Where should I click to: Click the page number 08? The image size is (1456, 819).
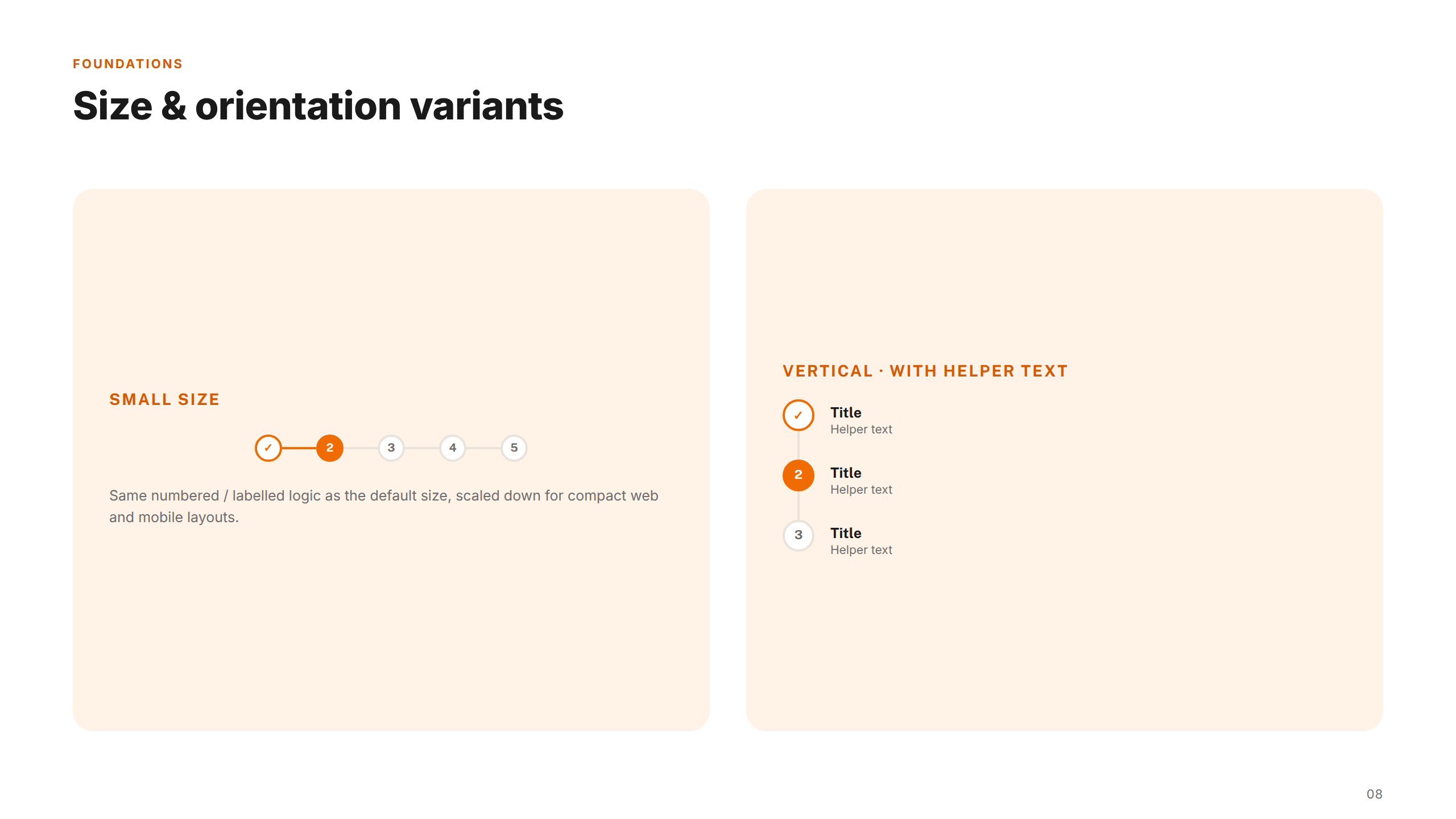1374,794
